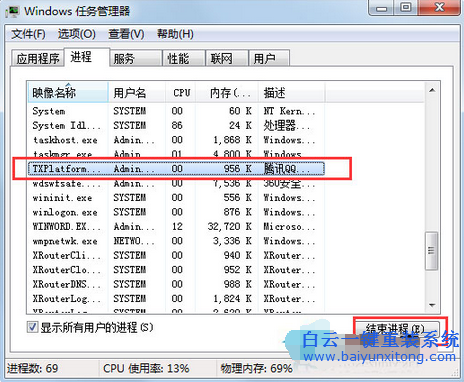Viewport: 464px width, 382px height.
Task: Select the wdswfsafe process row
Action: [x=176, y=184]
